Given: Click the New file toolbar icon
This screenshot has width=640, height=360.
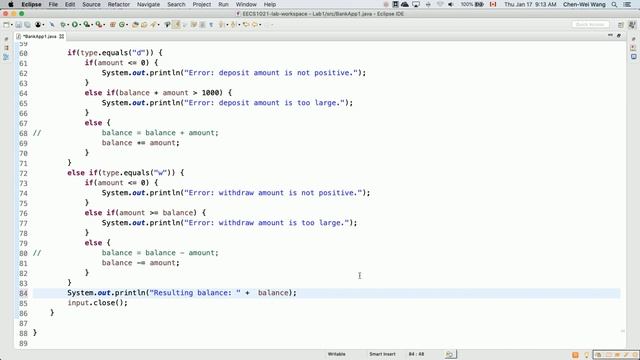Looking at the screenshot, I should [x=6, y=25].
